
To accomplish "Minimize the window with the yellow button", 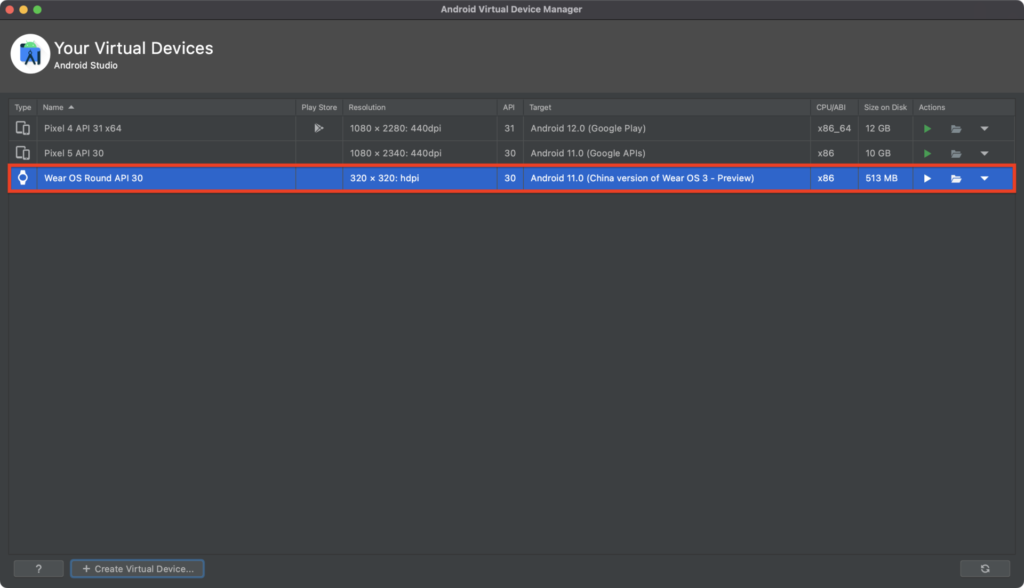I will click(x=24, y=9).
